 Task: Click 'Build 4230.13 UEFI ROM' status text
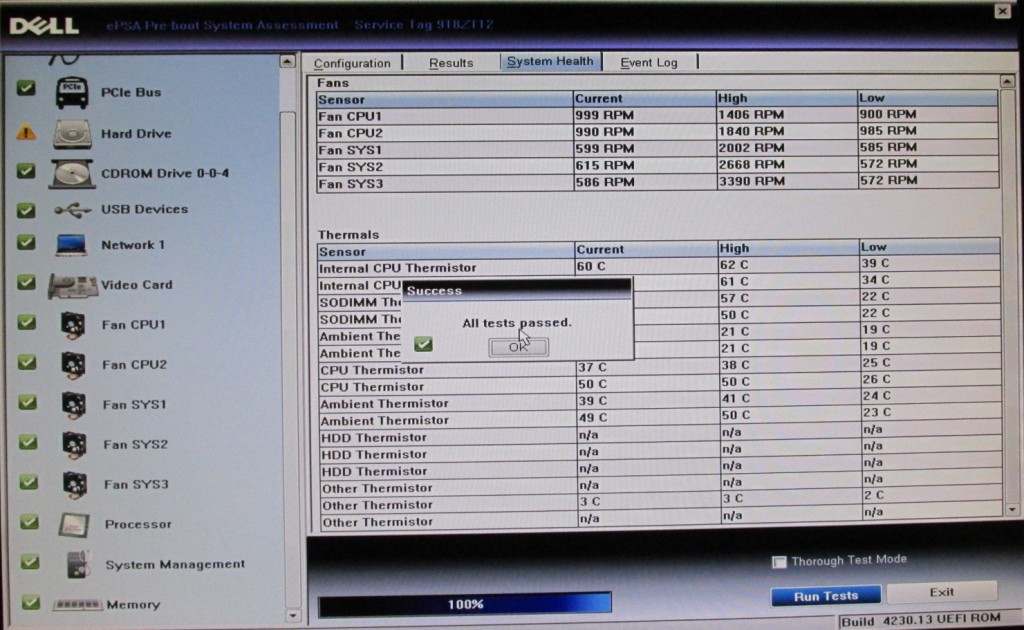(x=921, y=620)
